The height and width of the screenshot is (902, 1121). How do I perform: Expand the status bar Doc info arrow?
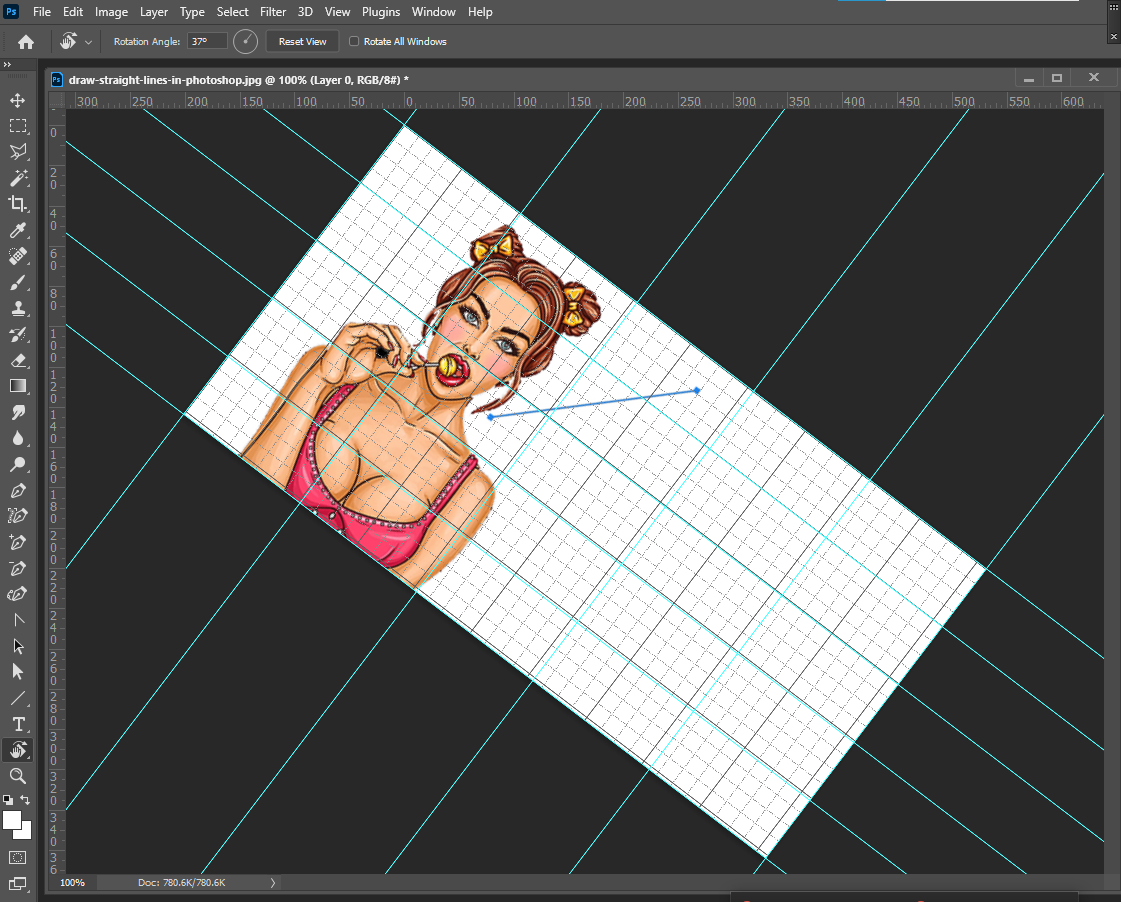pyautogui.click(x=273, y=883)
